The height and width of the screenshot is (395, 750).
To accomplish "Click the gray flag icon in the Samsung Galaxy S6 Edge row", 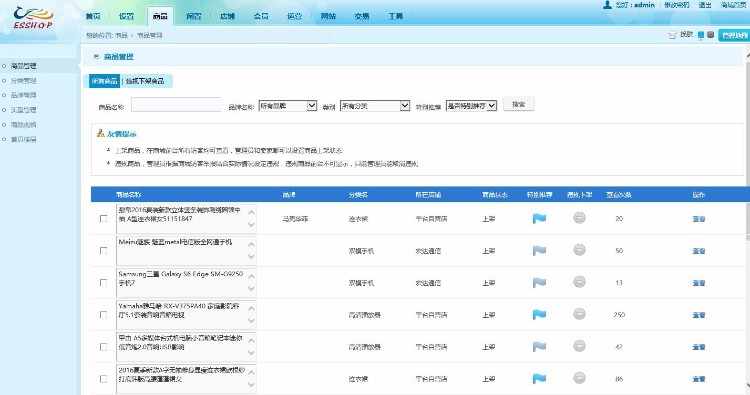I will (x=539, y=283).
